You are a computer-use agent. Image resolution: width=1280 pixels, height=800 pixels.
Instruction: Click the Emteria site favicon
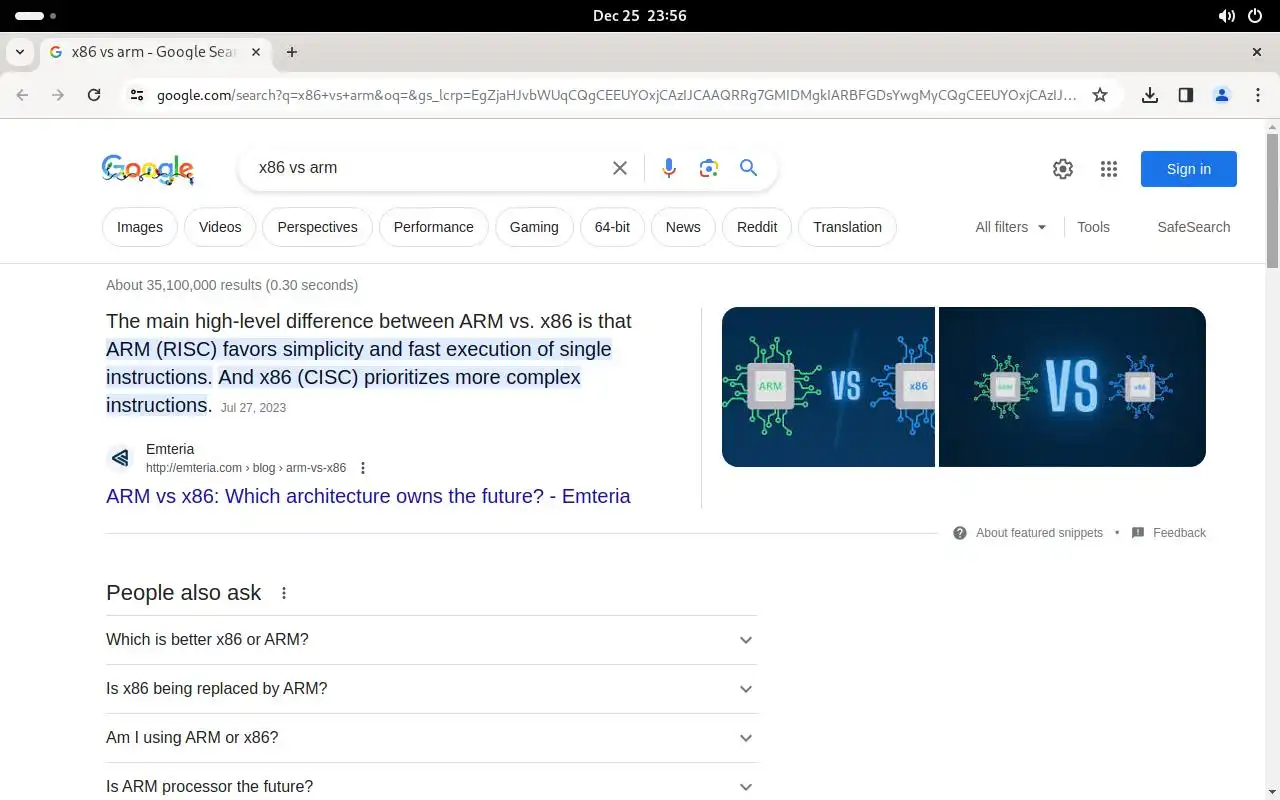[120, 458]
